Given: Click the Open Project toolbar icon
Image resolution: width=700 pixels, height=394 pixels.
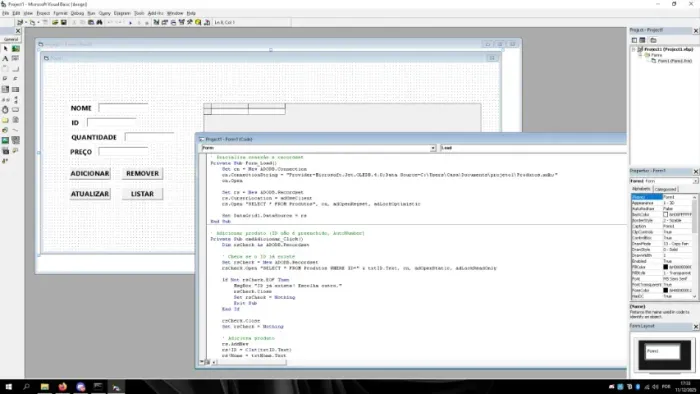Looking at the screenshot, I should [x=55, y=22].
